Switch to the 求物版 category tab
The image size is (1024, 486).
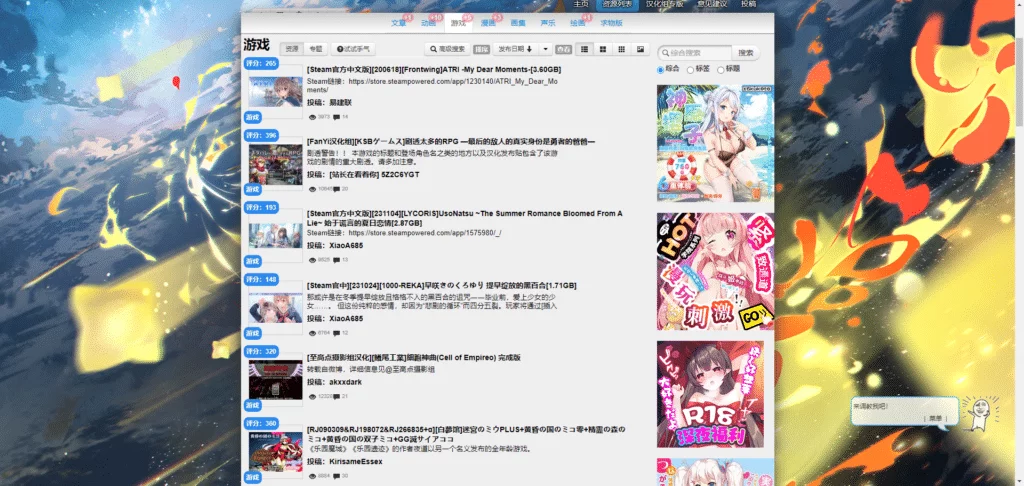coord(611,23)
